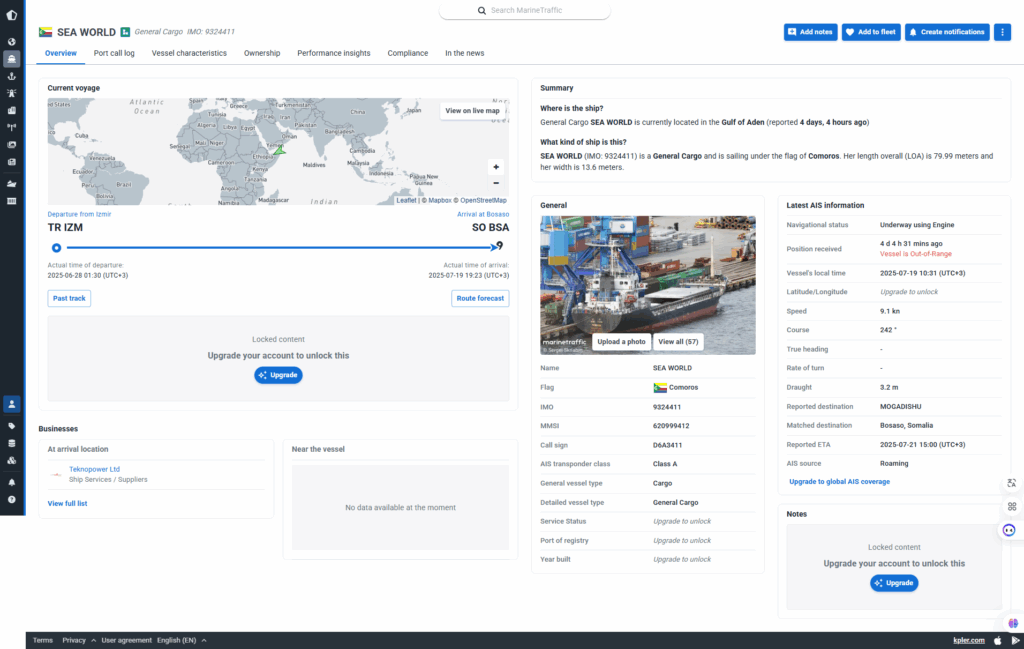Open the container barcode icon in sidebar
1024x649 pixels.
click(x=12, y=201)
